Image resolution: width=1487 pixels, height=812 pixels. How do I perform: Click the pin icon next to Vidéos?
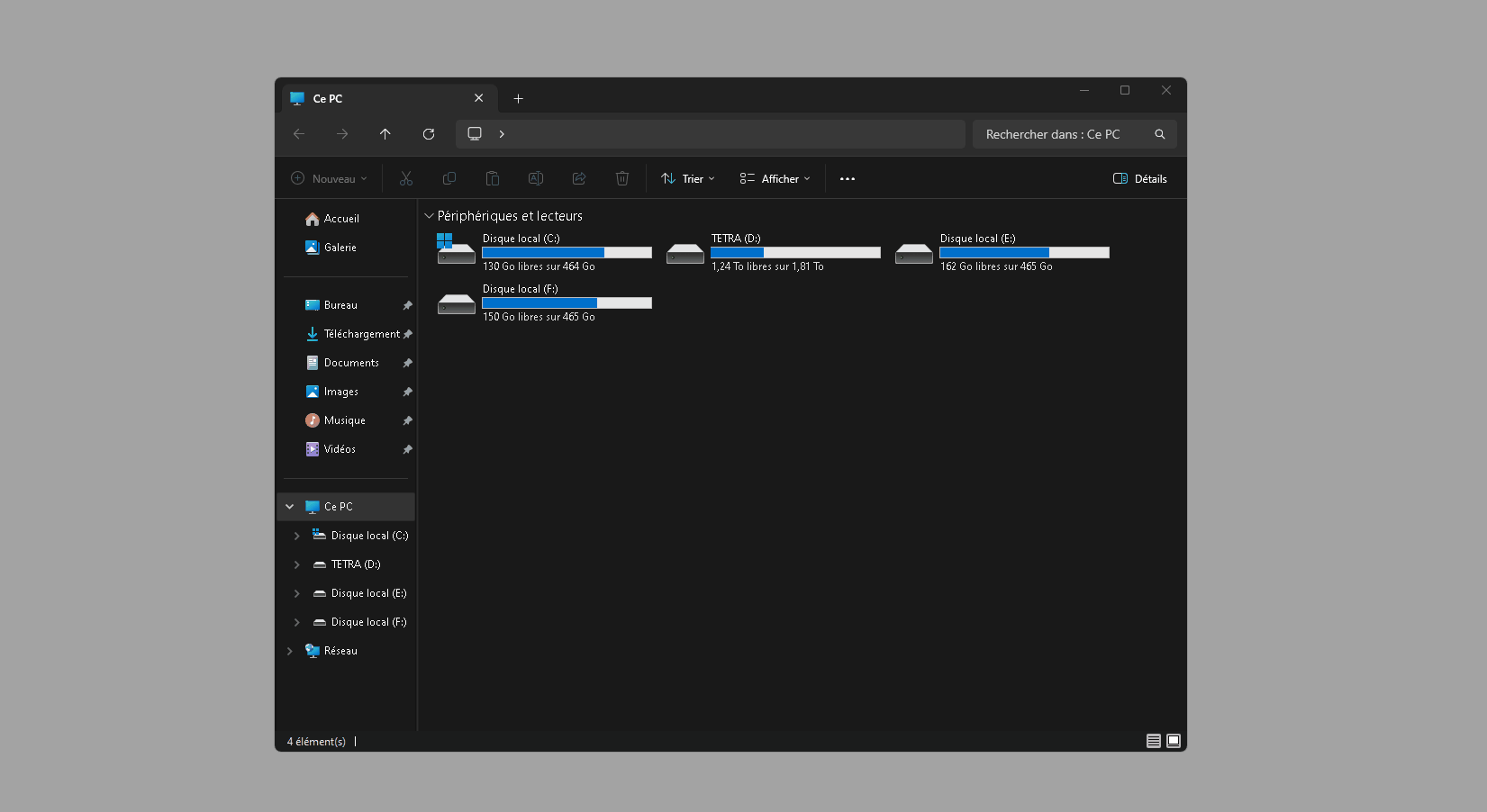(x=407, y=449)
